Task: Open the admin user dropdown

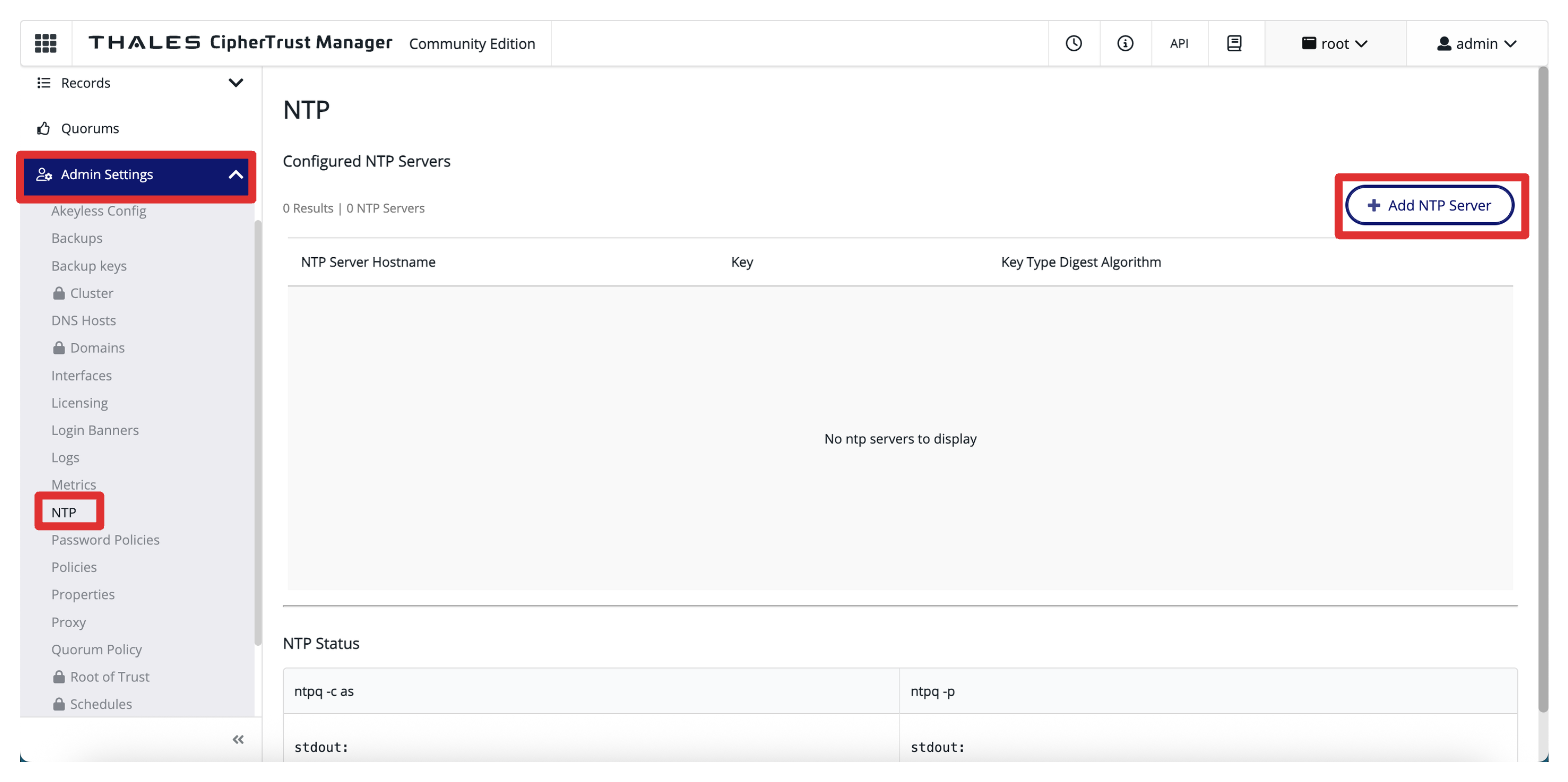Action: [x=1476, y=43]
